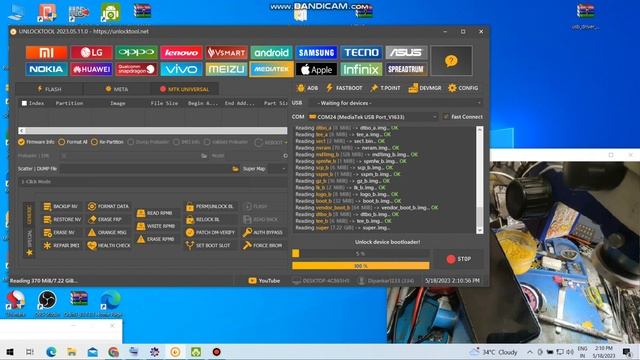
Task: Select the Xiaomi Mi brand tile
Action: click(46, 53)
